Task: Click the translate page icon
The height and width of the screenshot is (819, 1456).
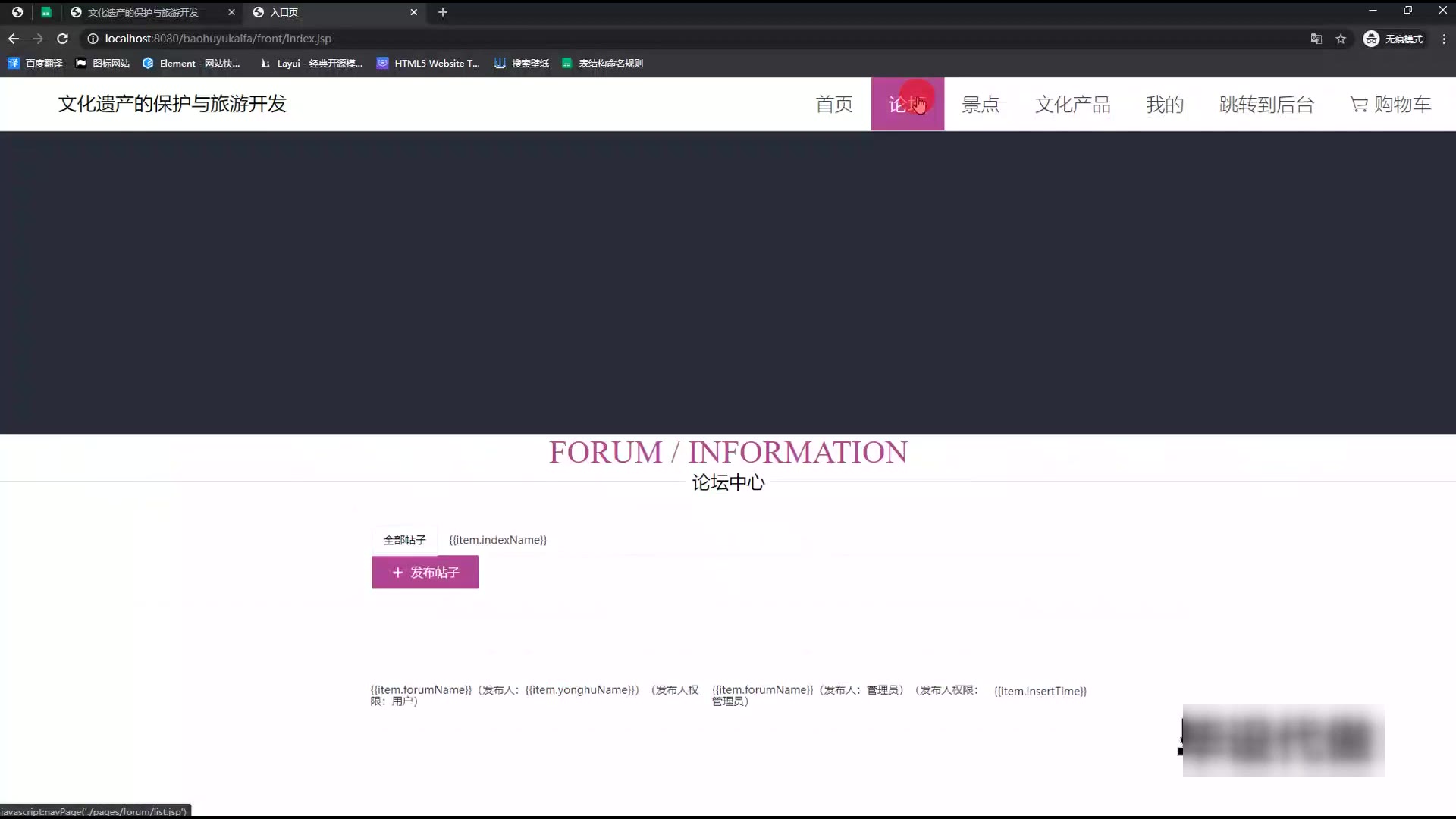Action: point(1316,39)
